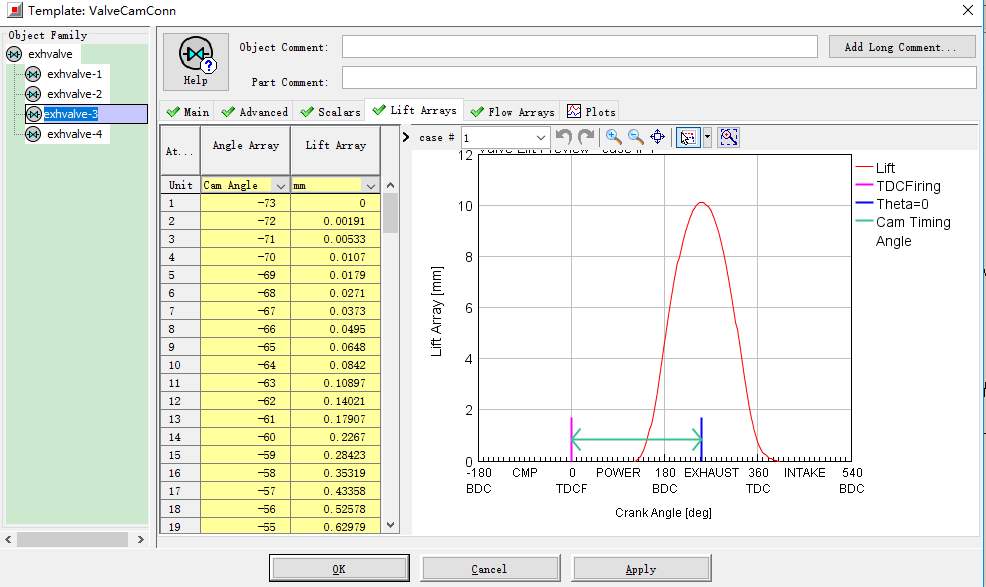Click the pan/move plot icon
The height and width of the screenshot is (587, 986).
click(x=657, y=137)
